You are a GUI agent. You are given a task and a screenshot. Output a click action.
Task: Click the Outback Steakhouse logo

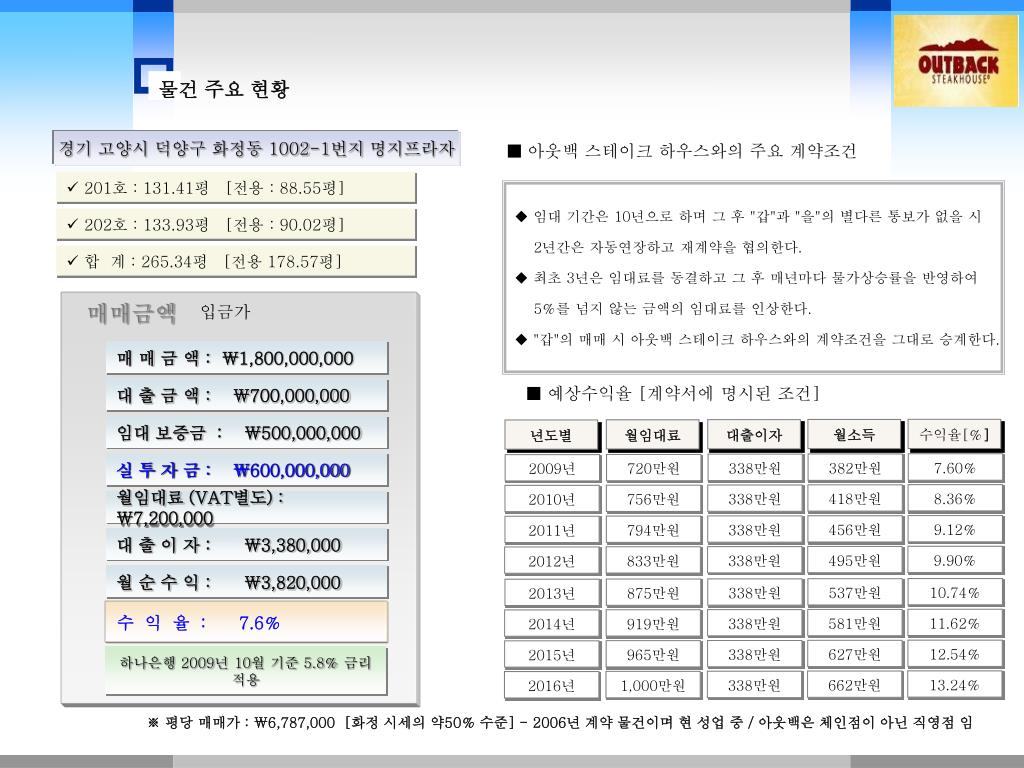(955, 61)
